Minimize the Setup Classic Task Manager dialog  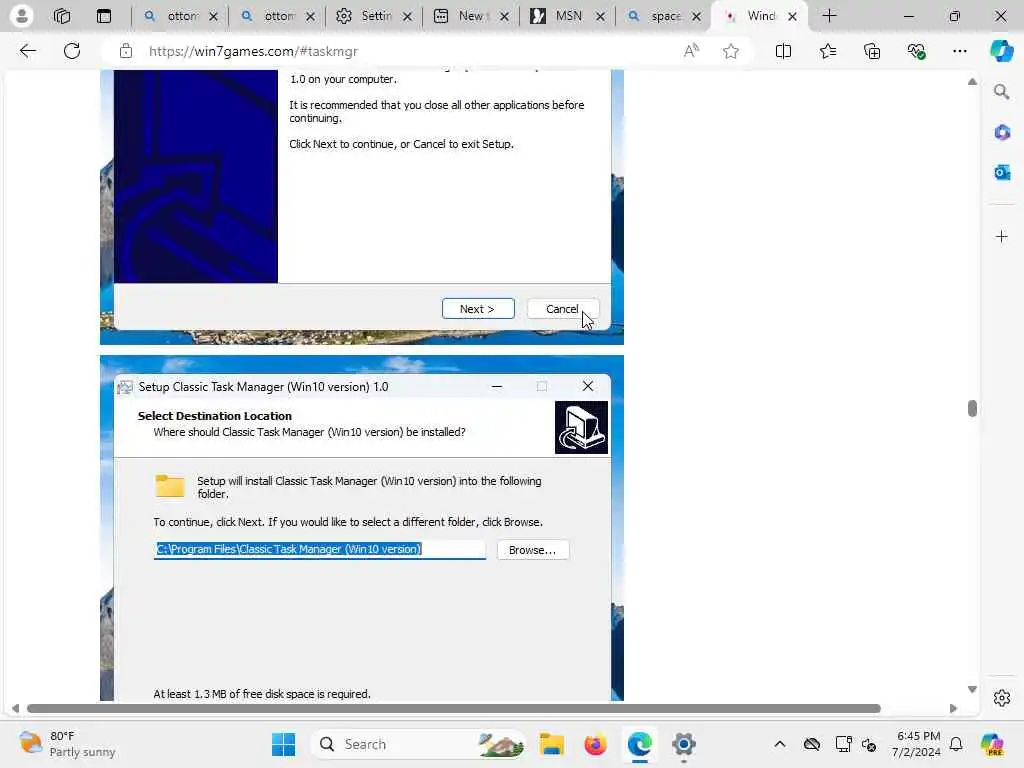(x=497, y=387)
